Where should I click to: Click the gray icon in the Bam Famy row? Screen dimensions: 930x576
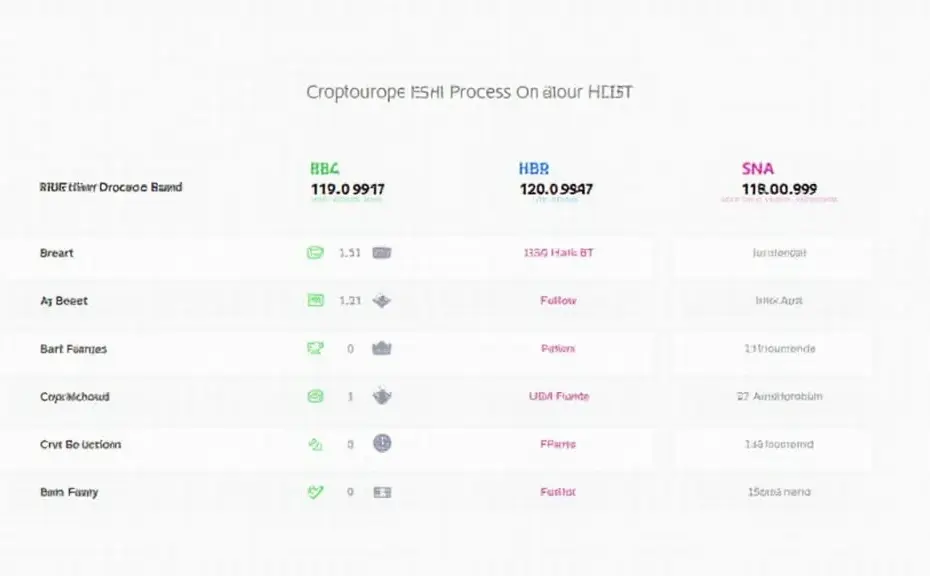click(382, 492)
